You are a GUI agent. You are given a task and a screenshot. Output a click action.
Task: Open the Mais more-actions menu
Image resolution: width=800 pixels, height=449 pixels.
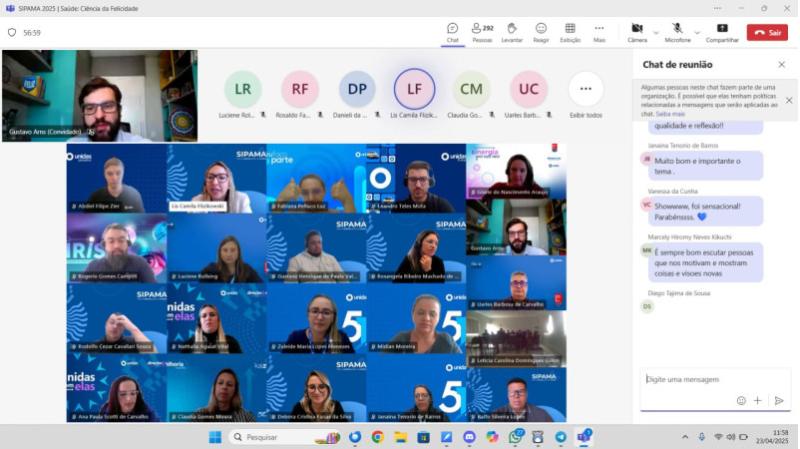[x=599, y=33]
